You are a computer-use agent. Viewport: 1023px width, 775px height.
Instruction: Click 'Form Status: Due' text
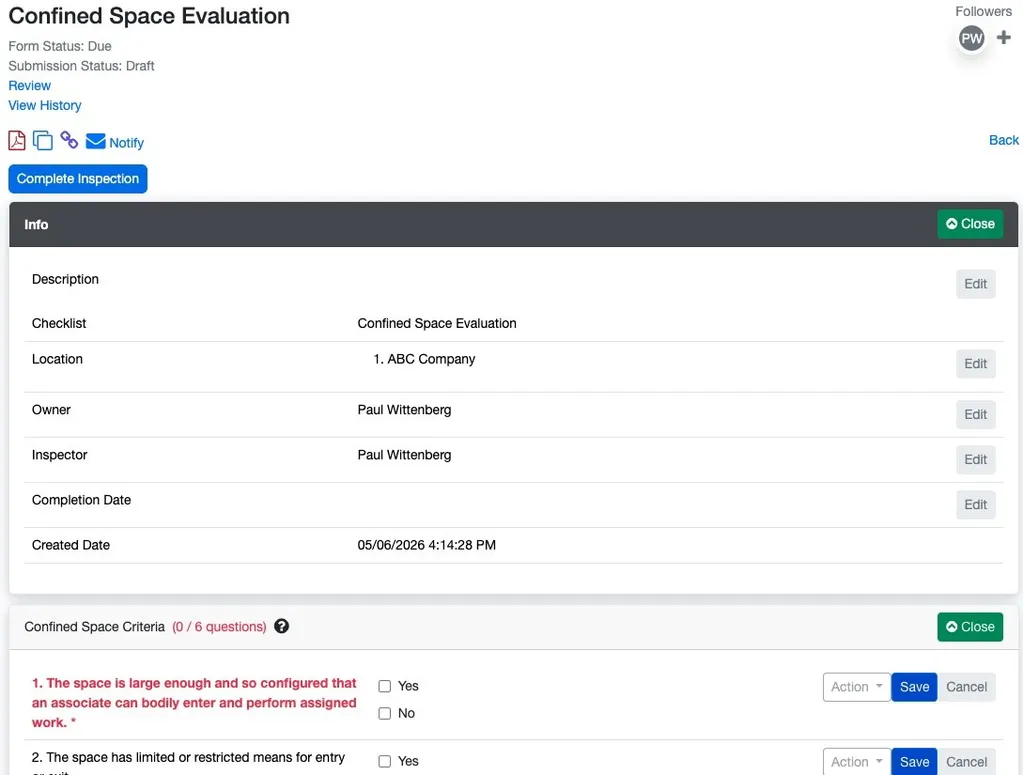(x=60, y=46)
